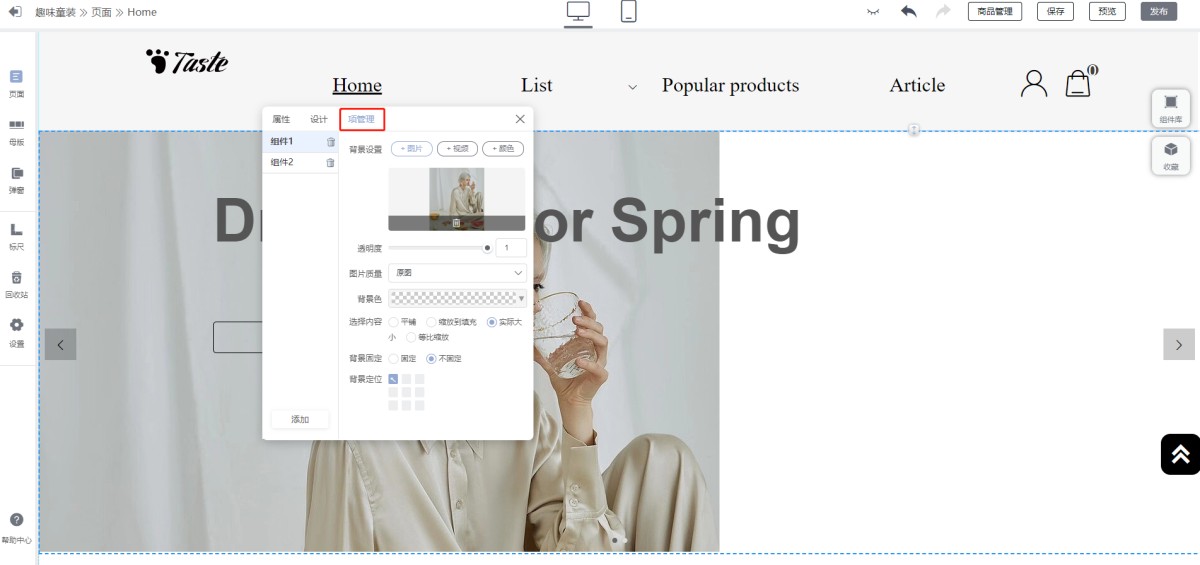
Task: Open the 图片质量 image quality dropdown
Action: pos(457,273)
